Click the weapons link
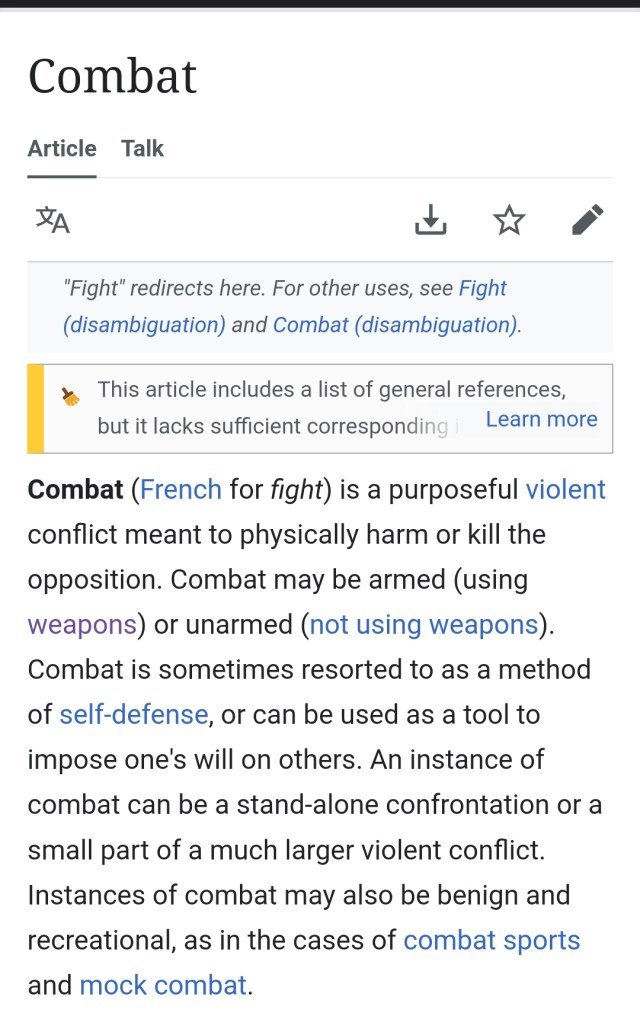 (82, 625)
